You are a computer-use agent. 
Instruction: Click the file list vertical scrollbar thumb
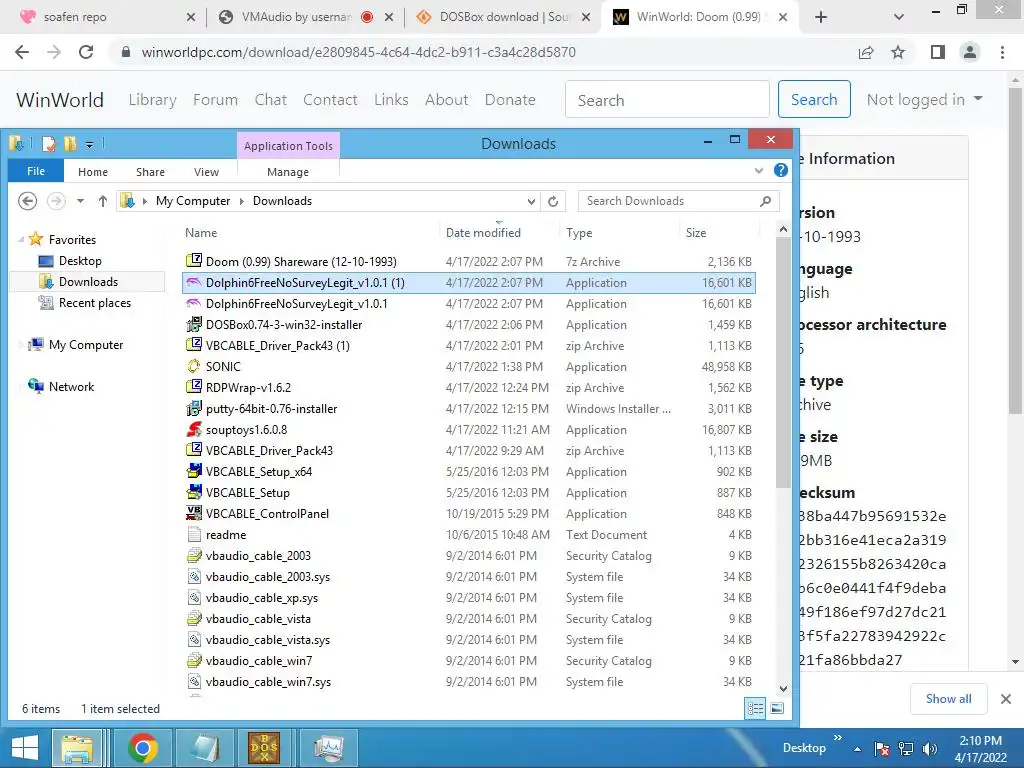(783, 363)
